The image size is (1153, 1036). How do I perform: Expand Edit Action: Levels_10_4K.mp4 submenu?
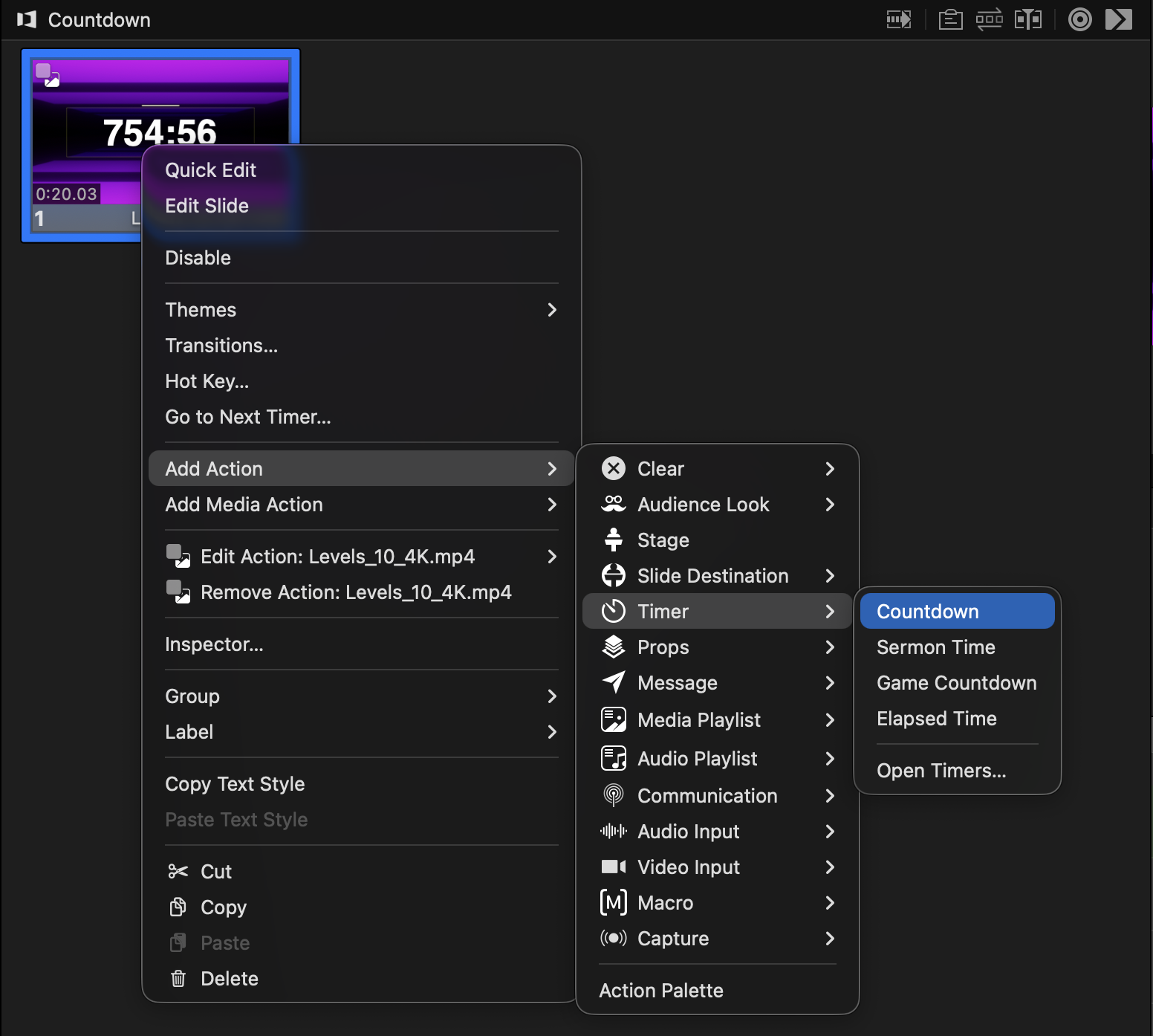click(552, 556)
